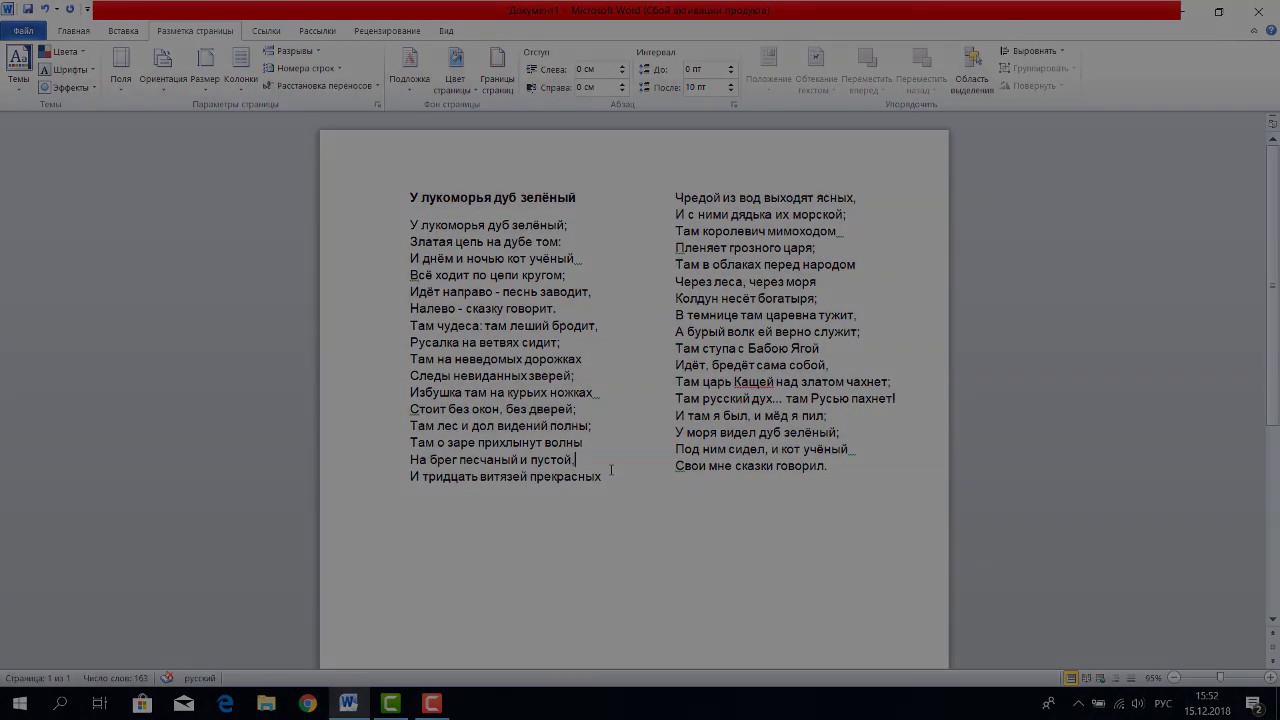Expand the Номера строк dropdown

point(303,68)
